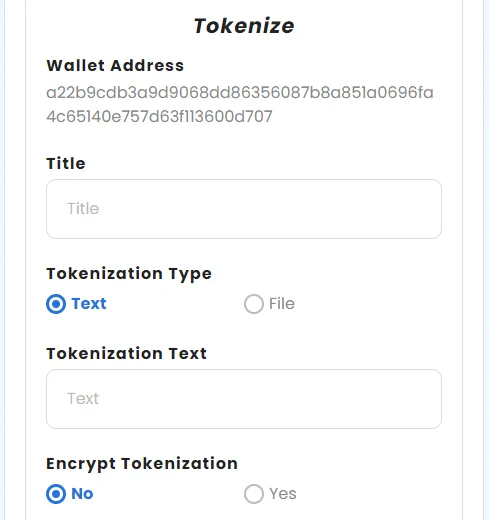Click the Wallet Address label
The width and height of the screenshot is (489, 520).
coord(115,65)
